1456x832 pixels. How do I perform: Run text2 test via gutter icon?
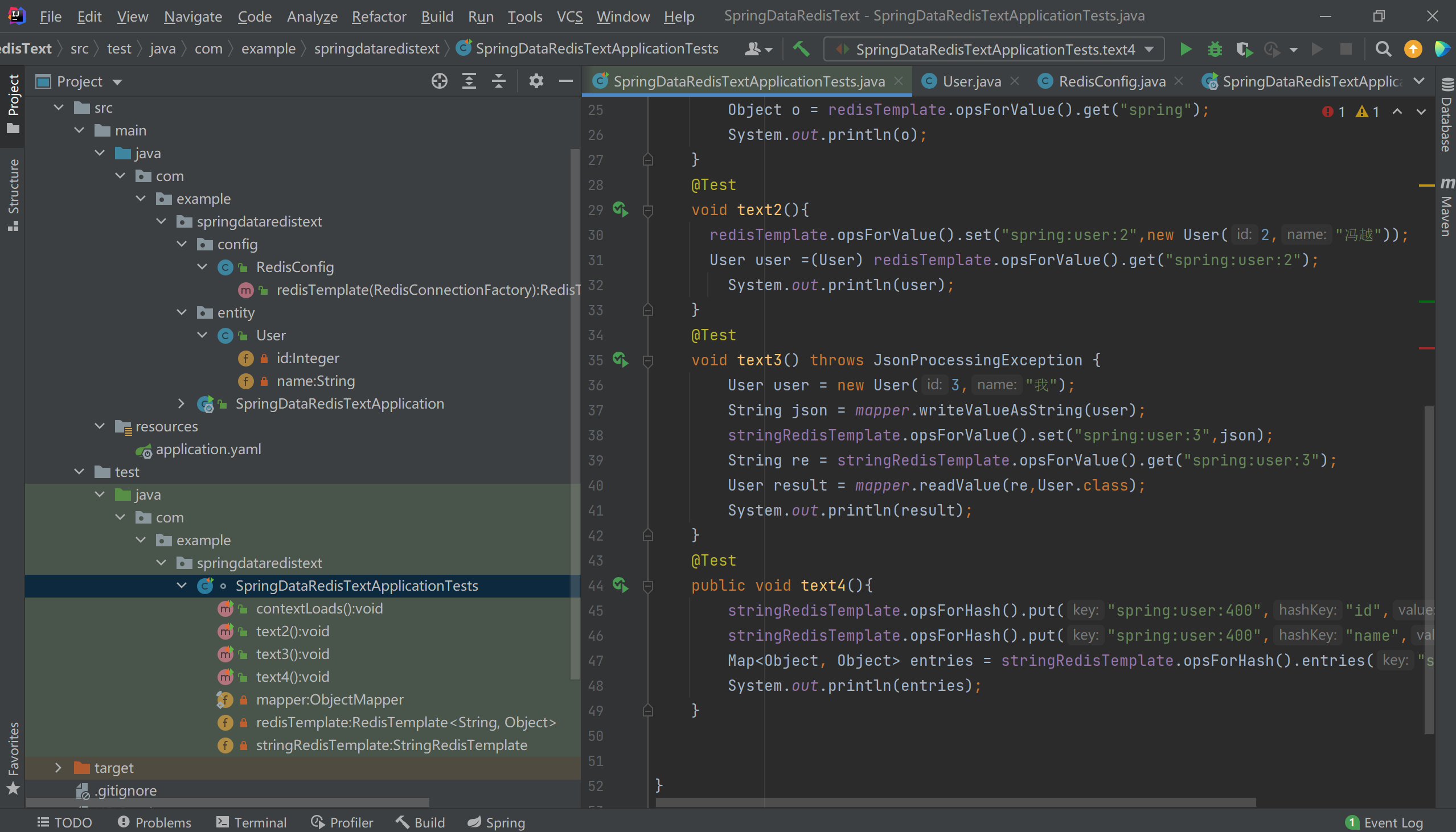point(620,210)
